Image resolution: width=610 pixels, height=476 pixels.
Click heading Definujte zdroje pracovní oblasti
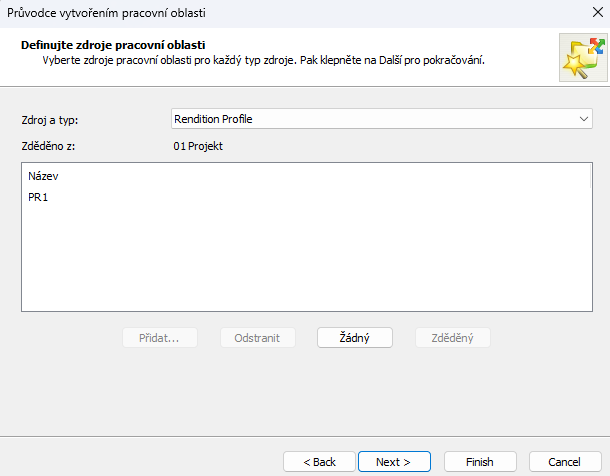click(113, 46)
